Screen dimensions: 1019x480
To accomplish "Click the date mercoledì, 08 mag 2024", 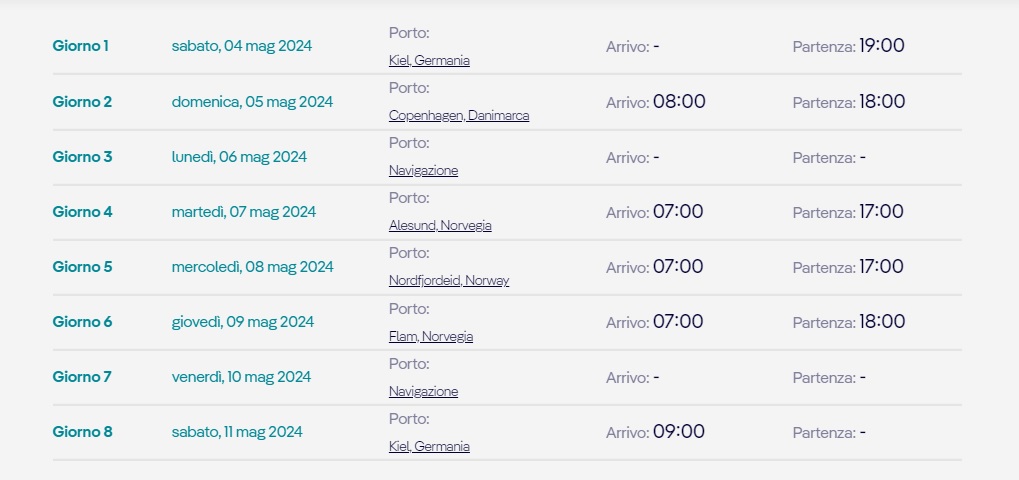I will (252, 267).
